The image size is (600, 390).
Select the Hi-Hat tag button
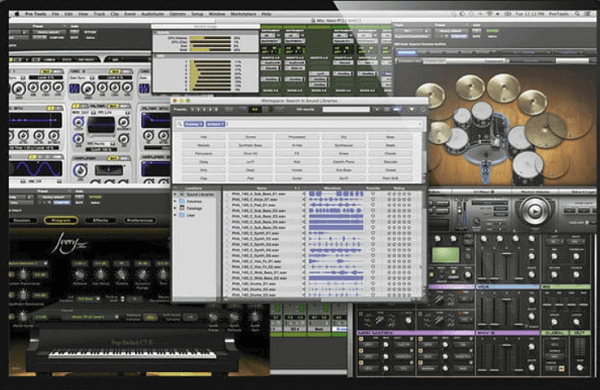coord(297,145)
